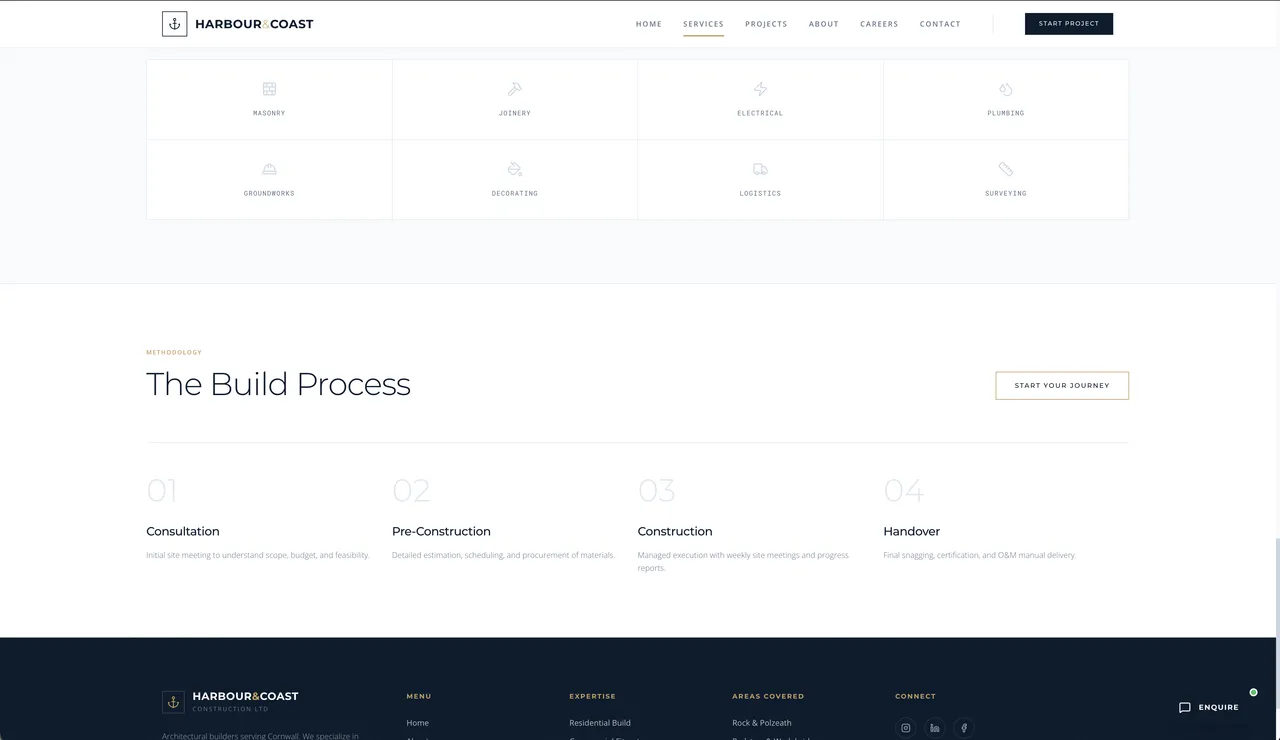
Task: Select the Joinery hammer icon
Action: (x=515, y=89)
